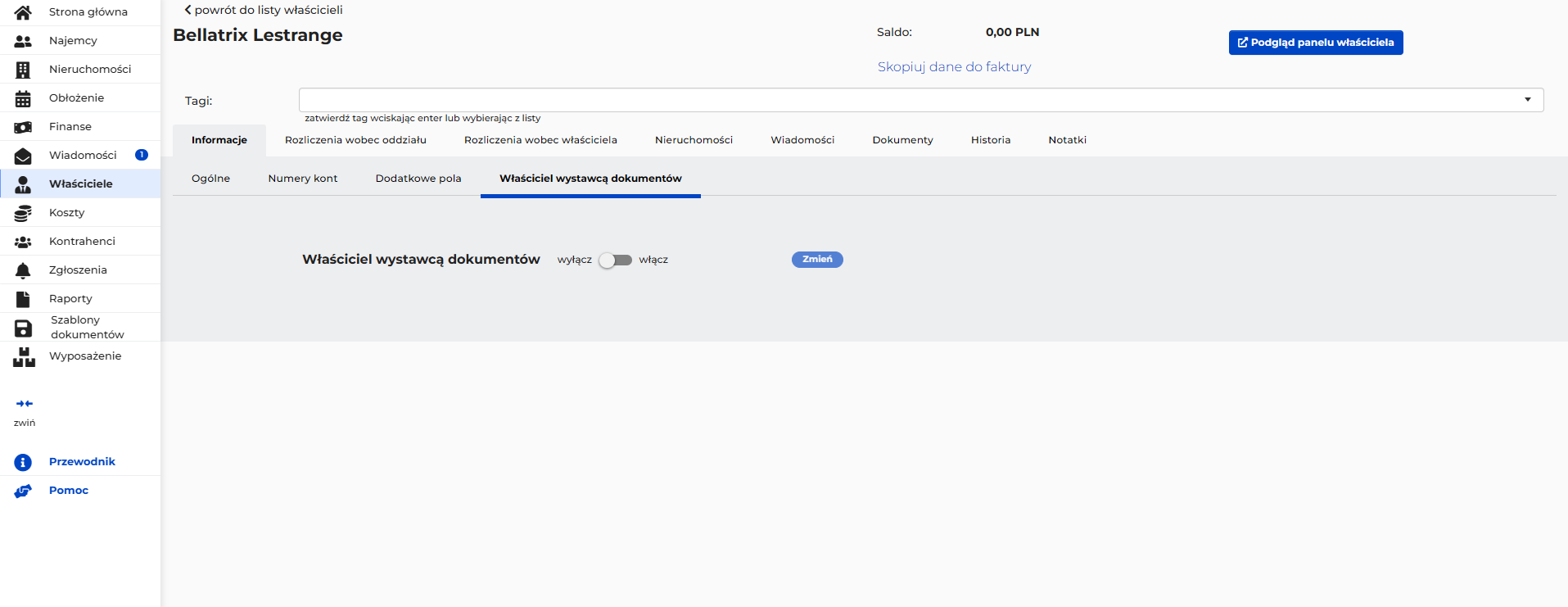
Task: Click the Właściciele person icon
Action: [x=23, y=184]
